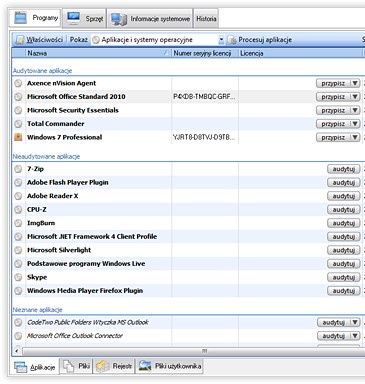
Task: Click the icon beside Microsoft Office Outlook Connector
Action: (x=18, y=336)
